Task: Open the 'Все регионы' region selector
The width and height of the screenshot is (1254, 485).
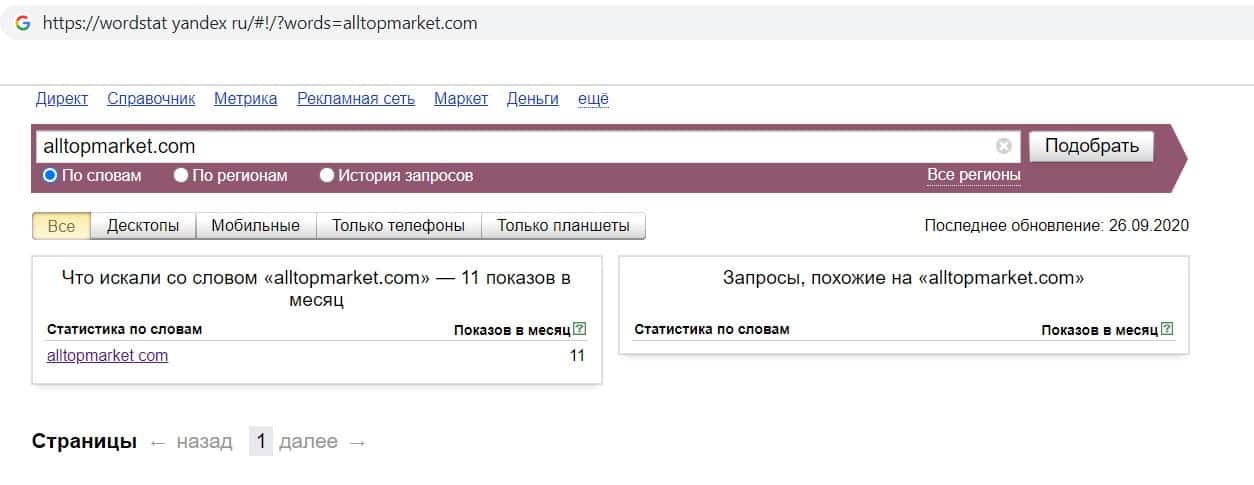Action: click(973, 175)
